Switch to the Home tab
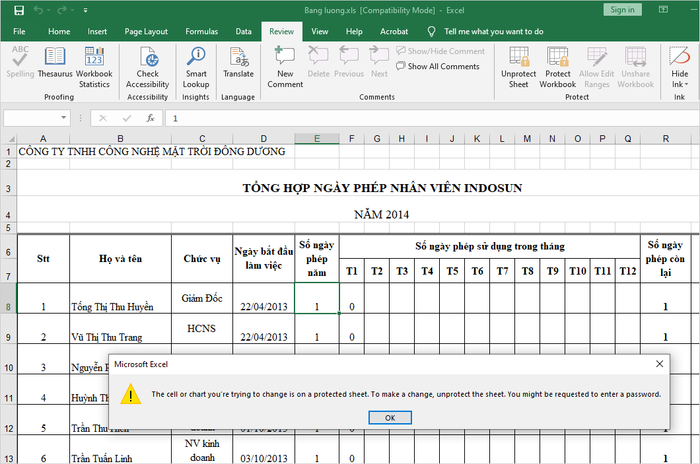 pyautogui.click(x=59, y=31)
